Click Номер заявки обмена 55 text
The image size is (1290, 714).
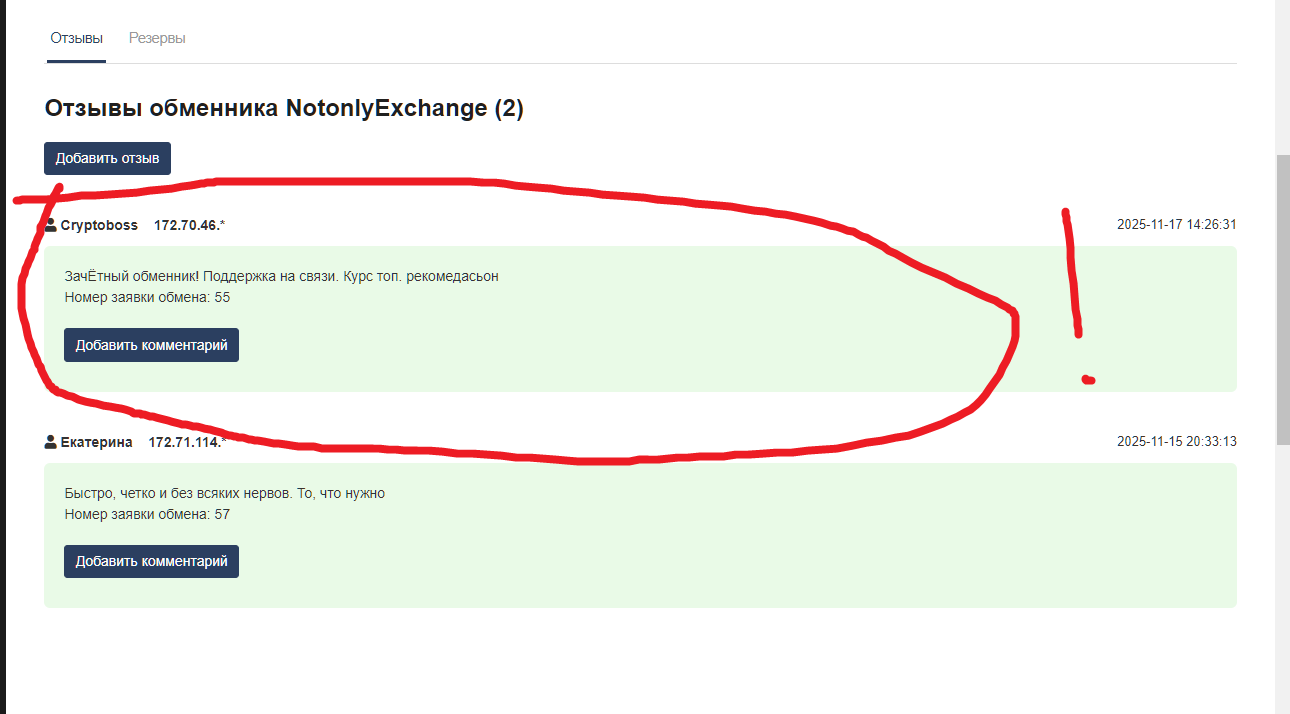pos(146,297)
